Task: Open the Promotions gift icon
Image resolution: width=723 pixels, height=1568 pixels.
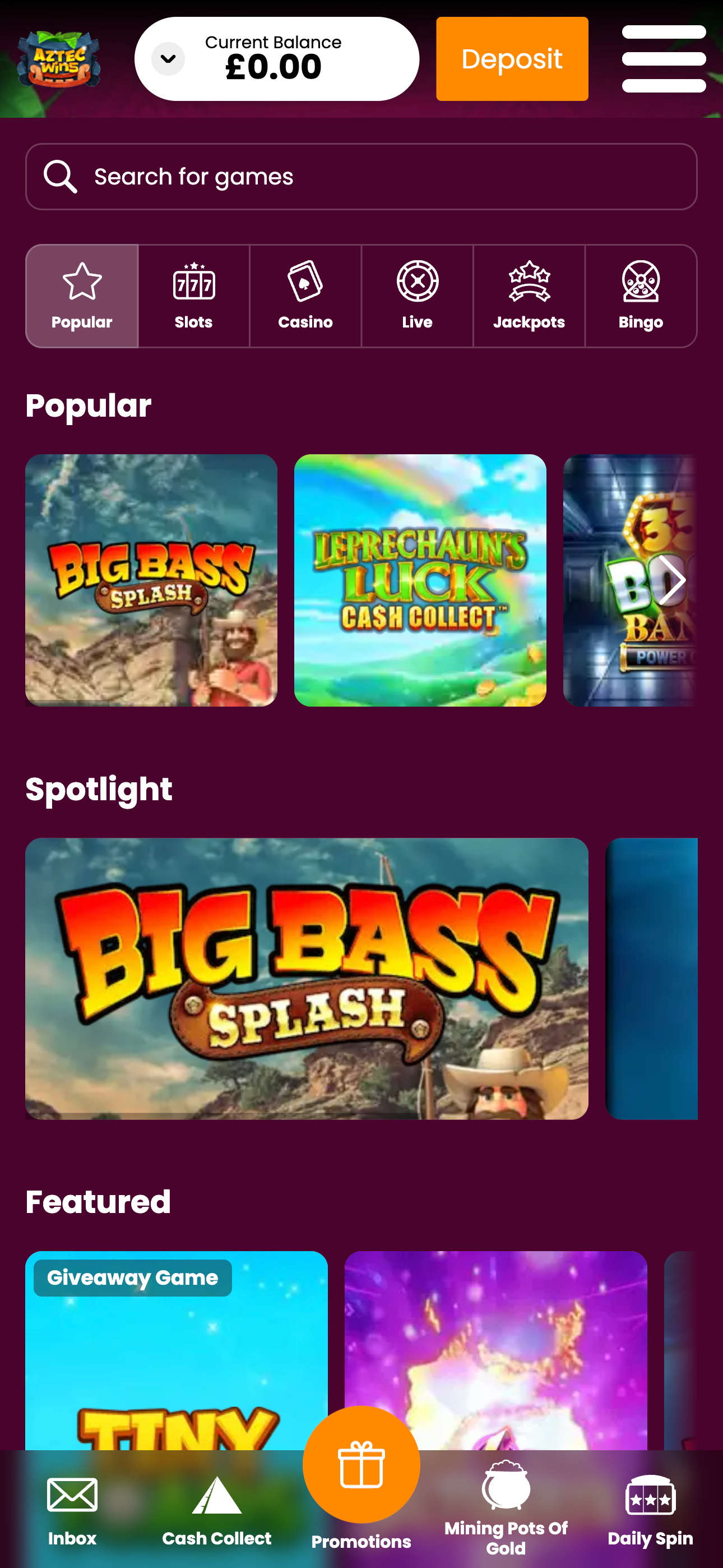Action: click(361, 1464)
